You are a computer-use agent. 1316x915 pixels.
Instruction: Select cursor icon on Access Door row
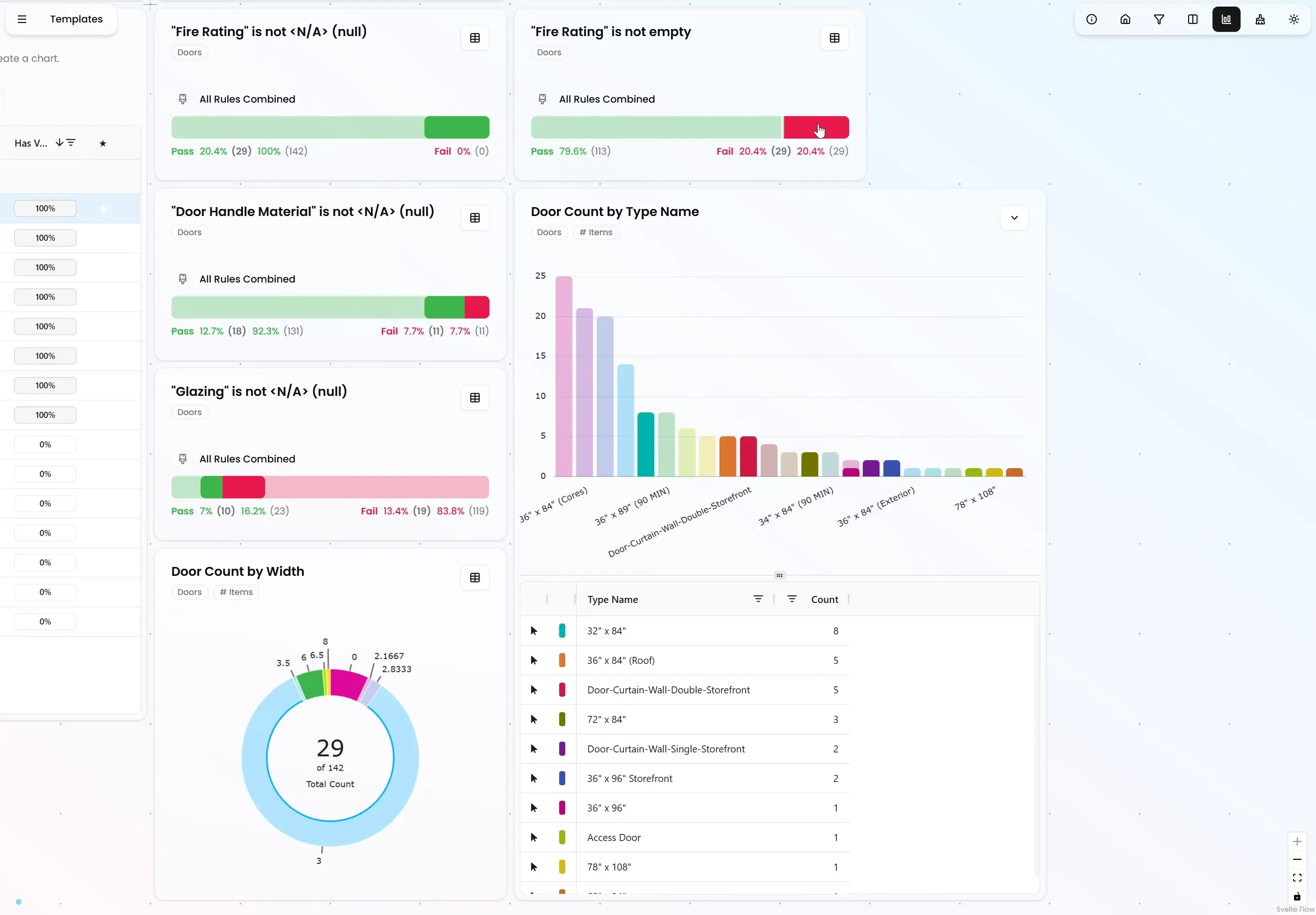[x=534, y=838]
